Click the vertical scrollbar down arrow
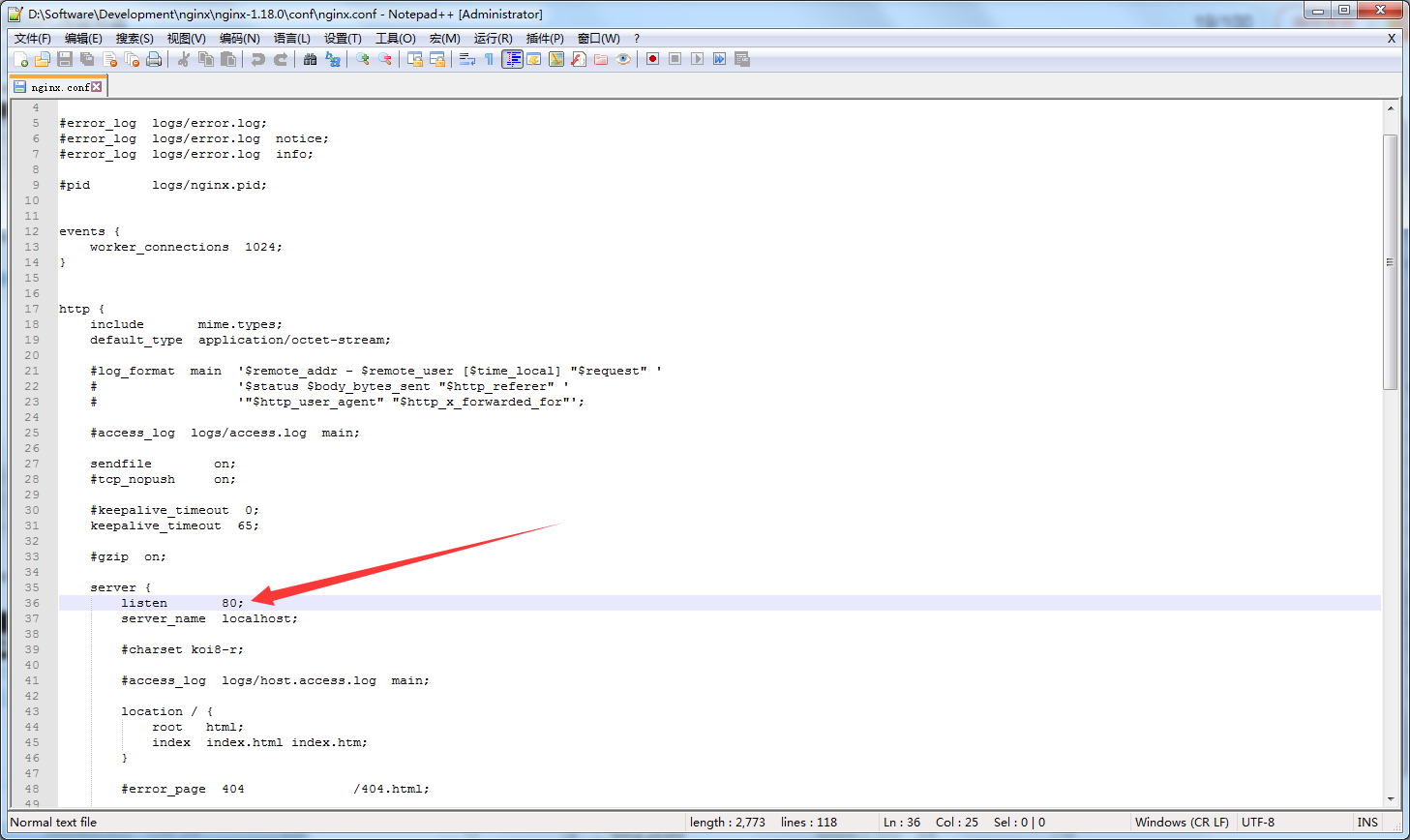Viewport: 1410px width, 840px height. click(x=1391, y=798)
